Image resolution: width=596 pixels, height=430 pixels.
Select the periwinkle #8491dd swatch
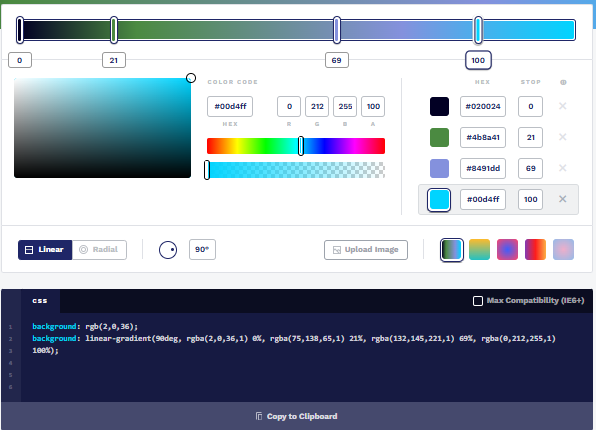[439, 168]
